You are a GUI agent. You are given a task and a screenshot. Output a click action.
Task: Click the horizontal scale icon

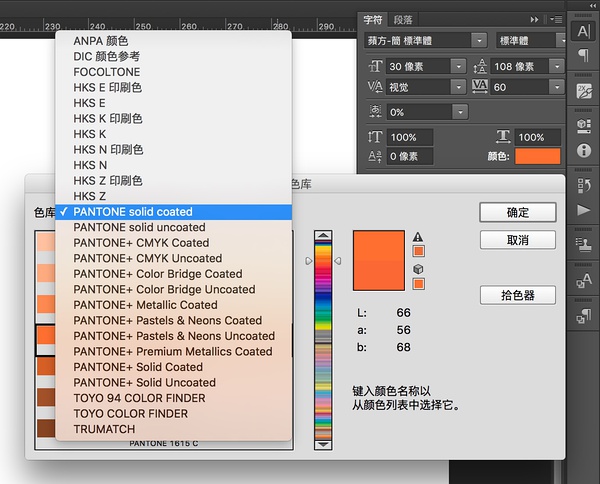[503, 137]
